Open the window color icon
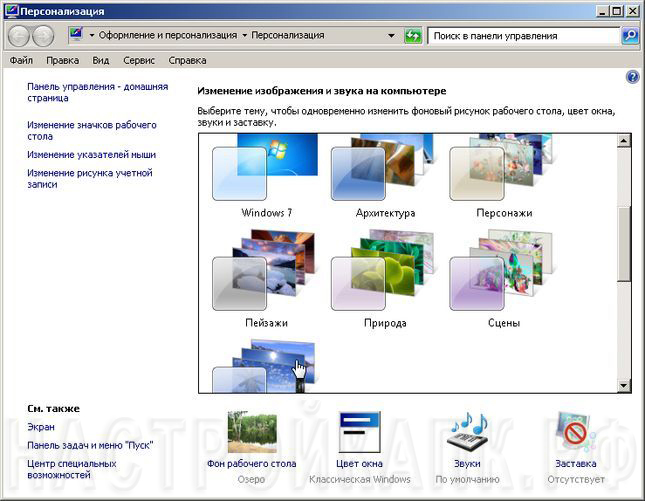This screenshot has width=645, height=501. point(360,432)
